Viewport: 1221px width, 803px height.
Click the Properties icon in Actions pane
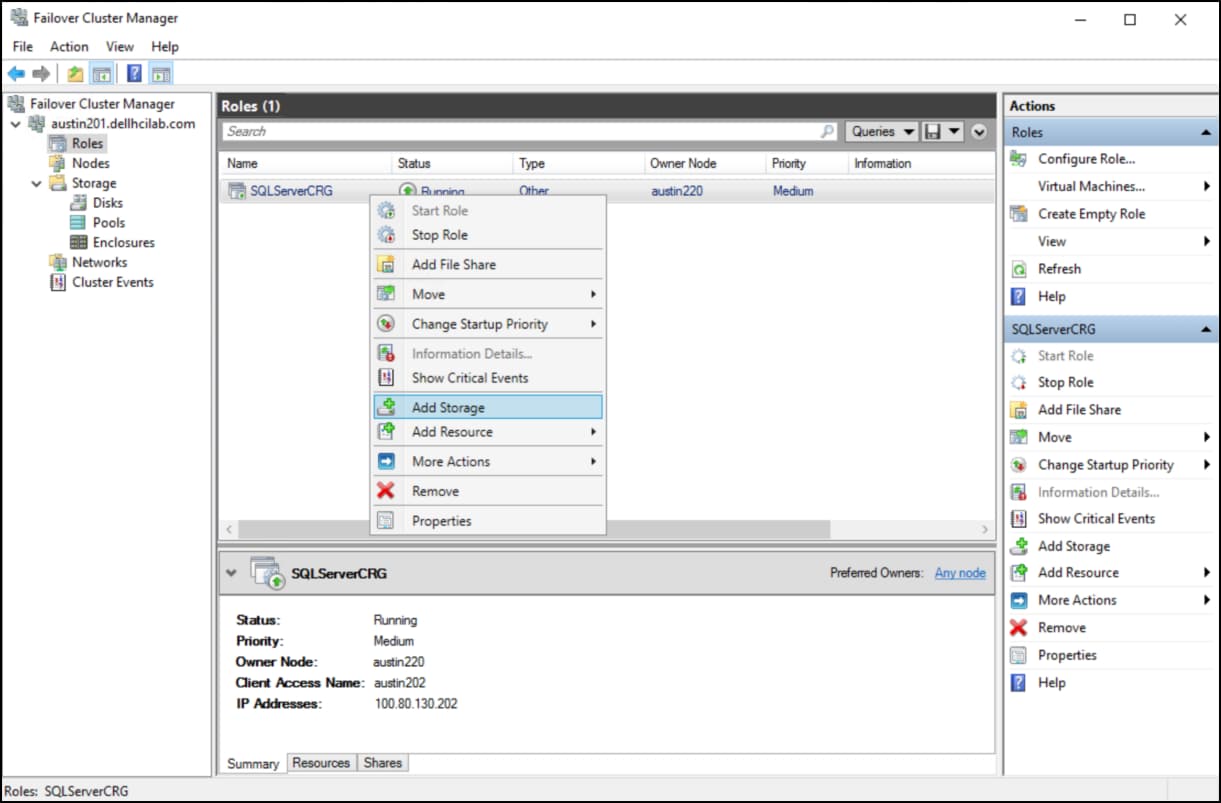pos(1019,655)
